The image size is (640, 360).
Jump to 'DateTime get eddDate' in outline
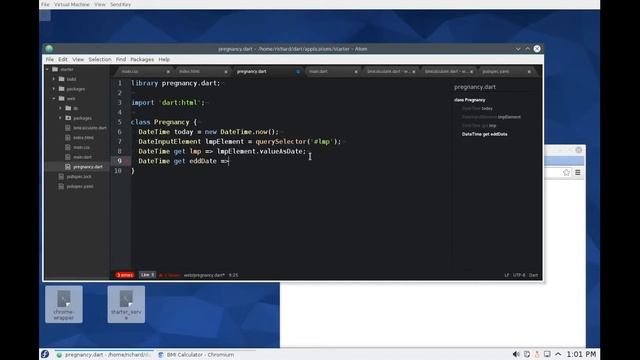484,134
